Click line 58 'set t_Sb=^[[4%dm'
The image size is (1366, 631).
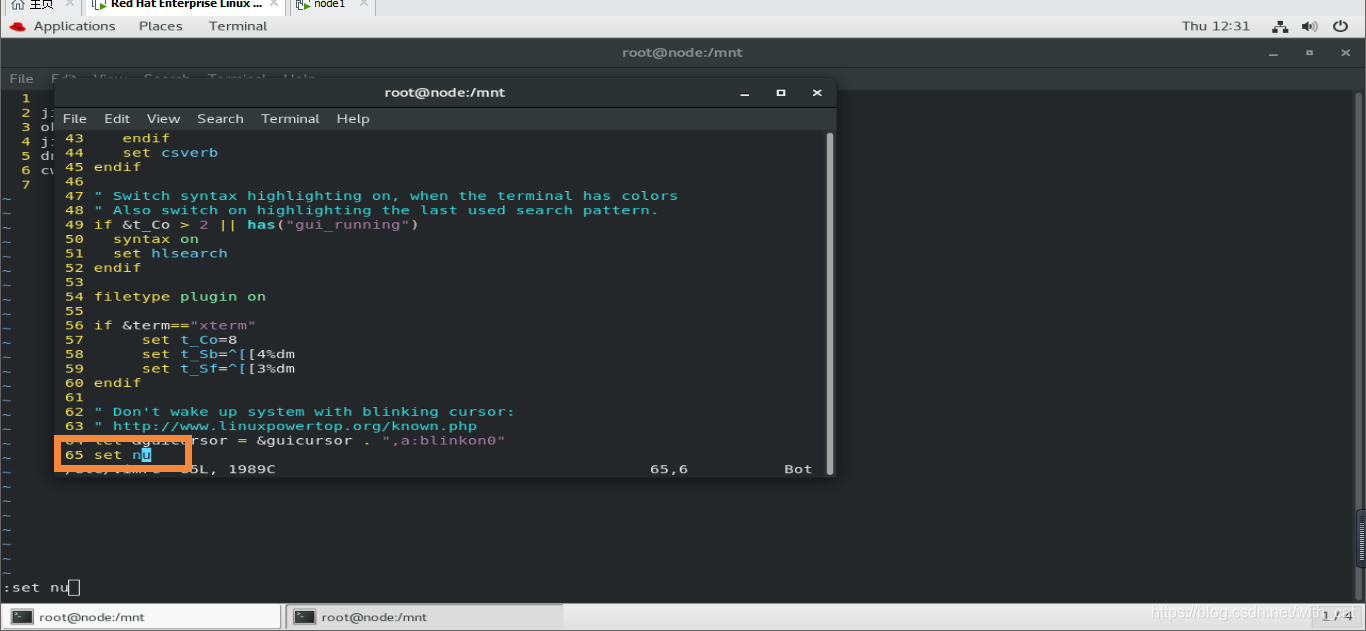pos(218,354)
